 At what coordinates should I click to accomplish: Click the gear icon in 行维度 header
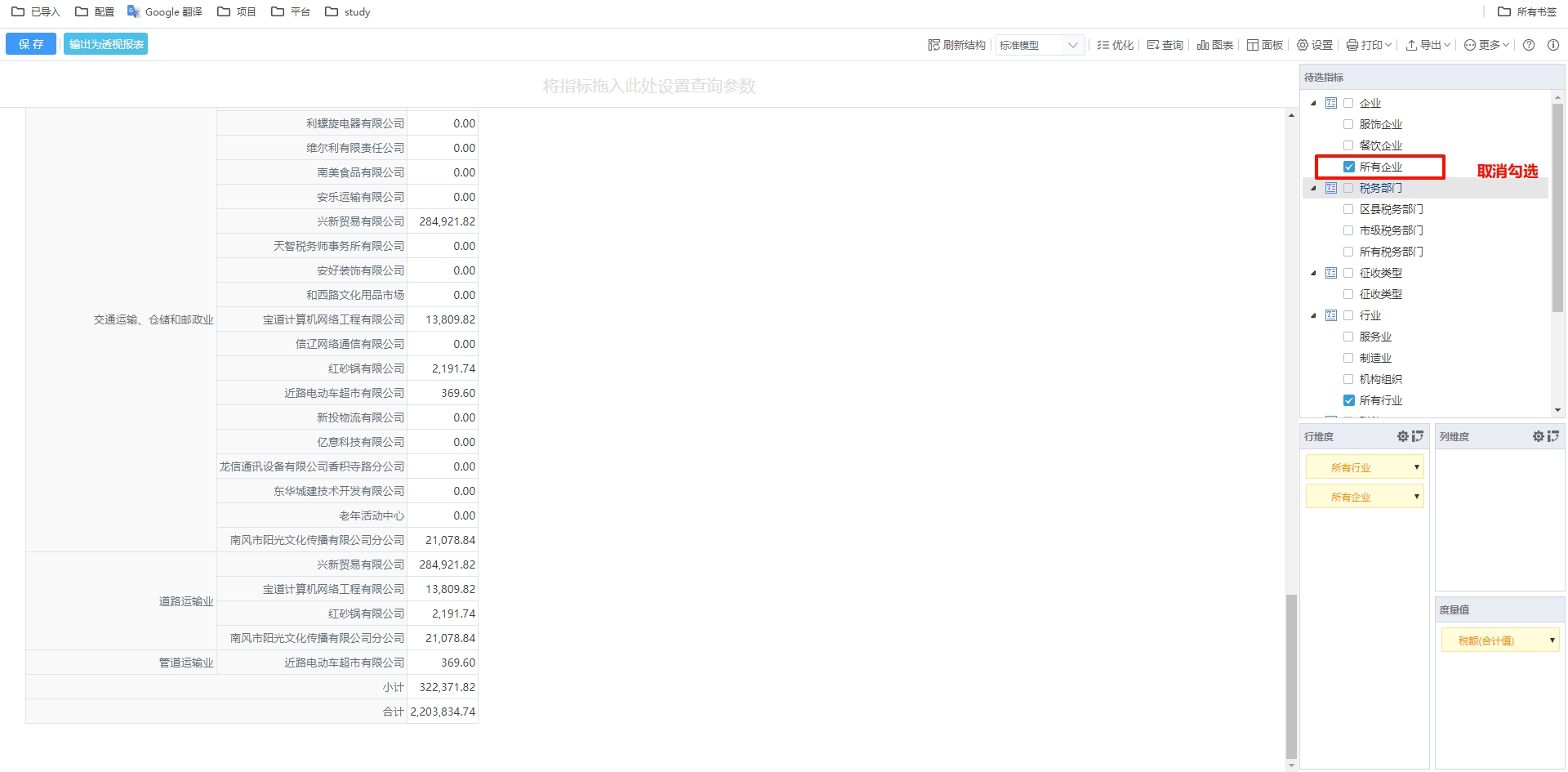click(x=1402, y=437)
